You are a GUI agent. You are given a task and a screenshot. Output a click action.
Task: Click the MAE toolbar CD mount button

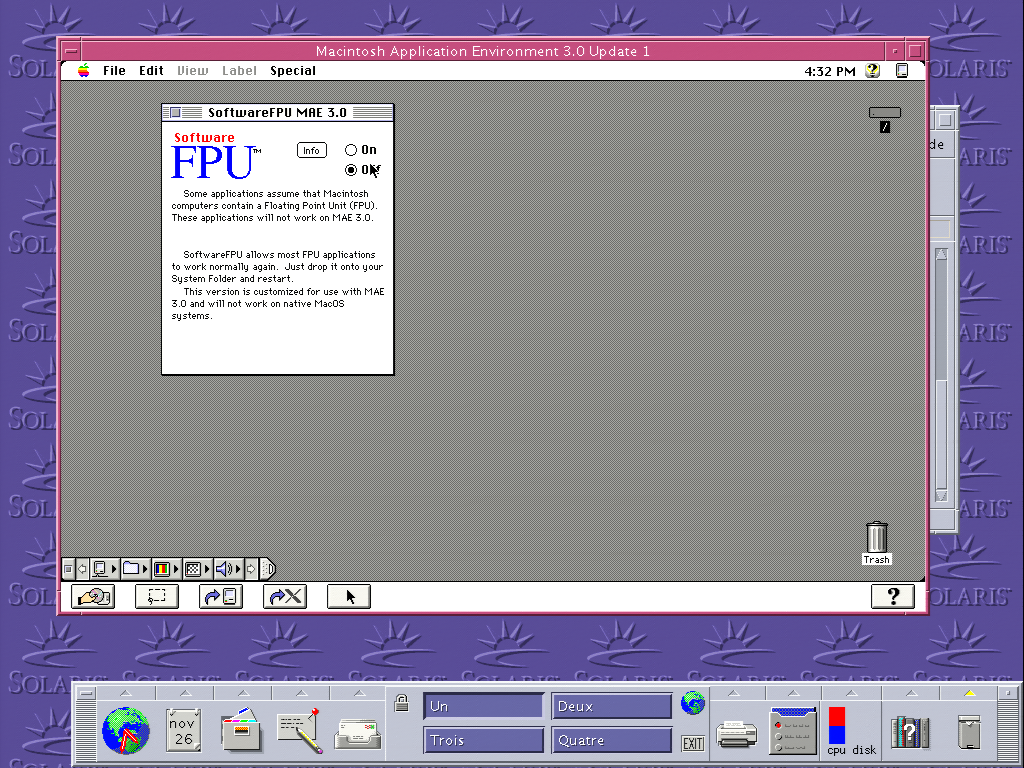pos(93,596)
